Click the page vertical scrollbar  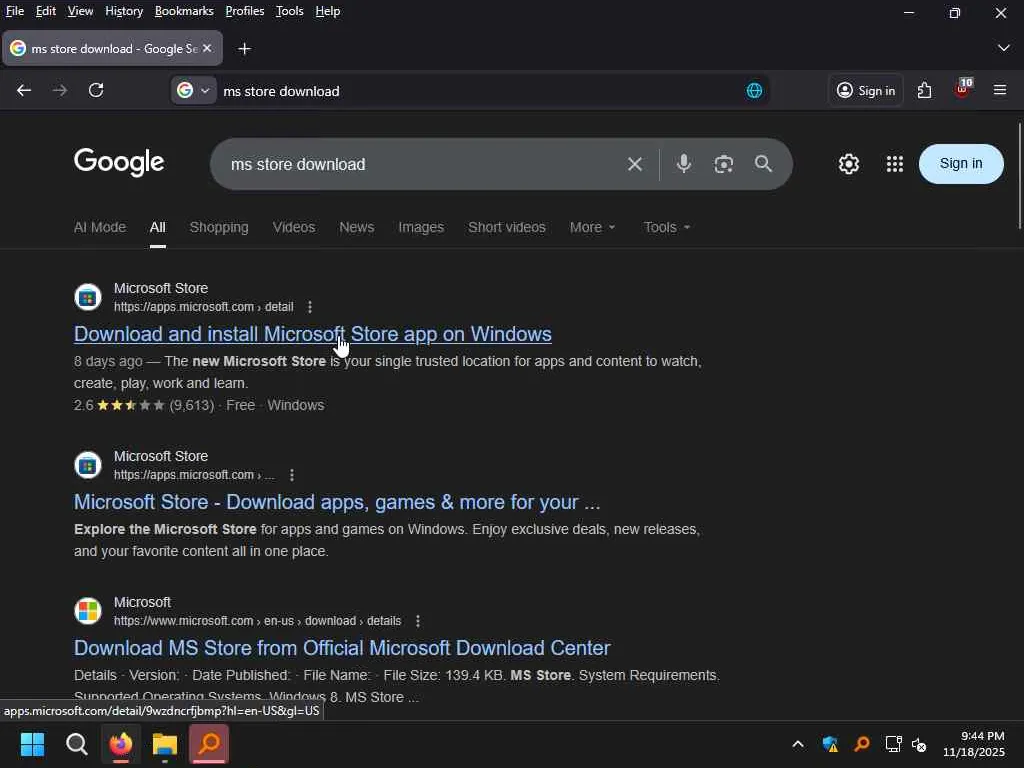[x=1019, y=176]
